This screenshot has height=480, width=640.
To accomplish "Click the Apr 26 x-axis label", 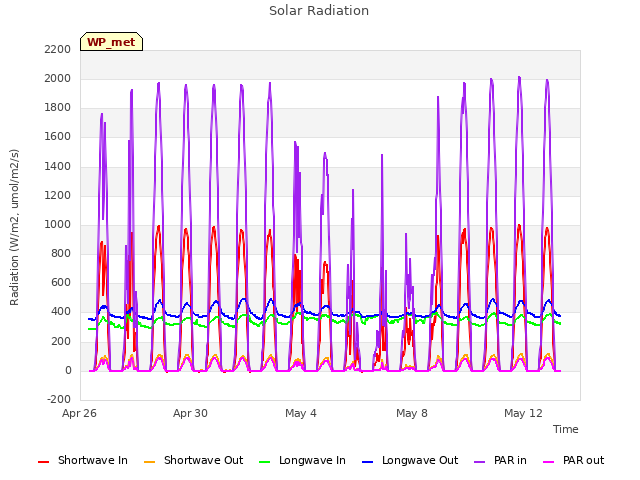I will (x=79, y=413).
